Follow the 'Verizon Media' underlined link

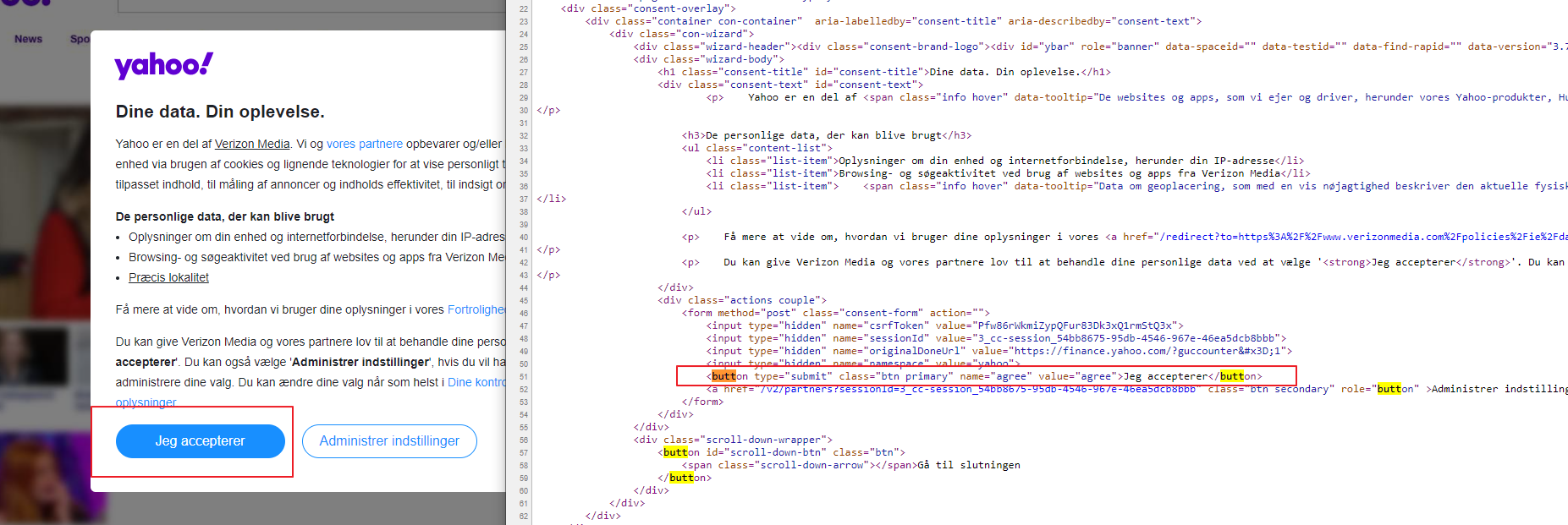click(x=252, y=144)
